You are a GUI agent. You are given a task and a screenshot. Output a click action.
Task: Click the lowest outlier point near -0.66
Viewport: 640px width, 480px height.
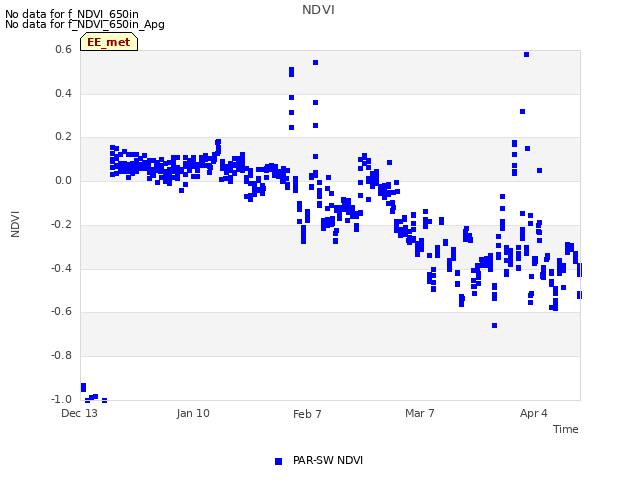point(494,326)
